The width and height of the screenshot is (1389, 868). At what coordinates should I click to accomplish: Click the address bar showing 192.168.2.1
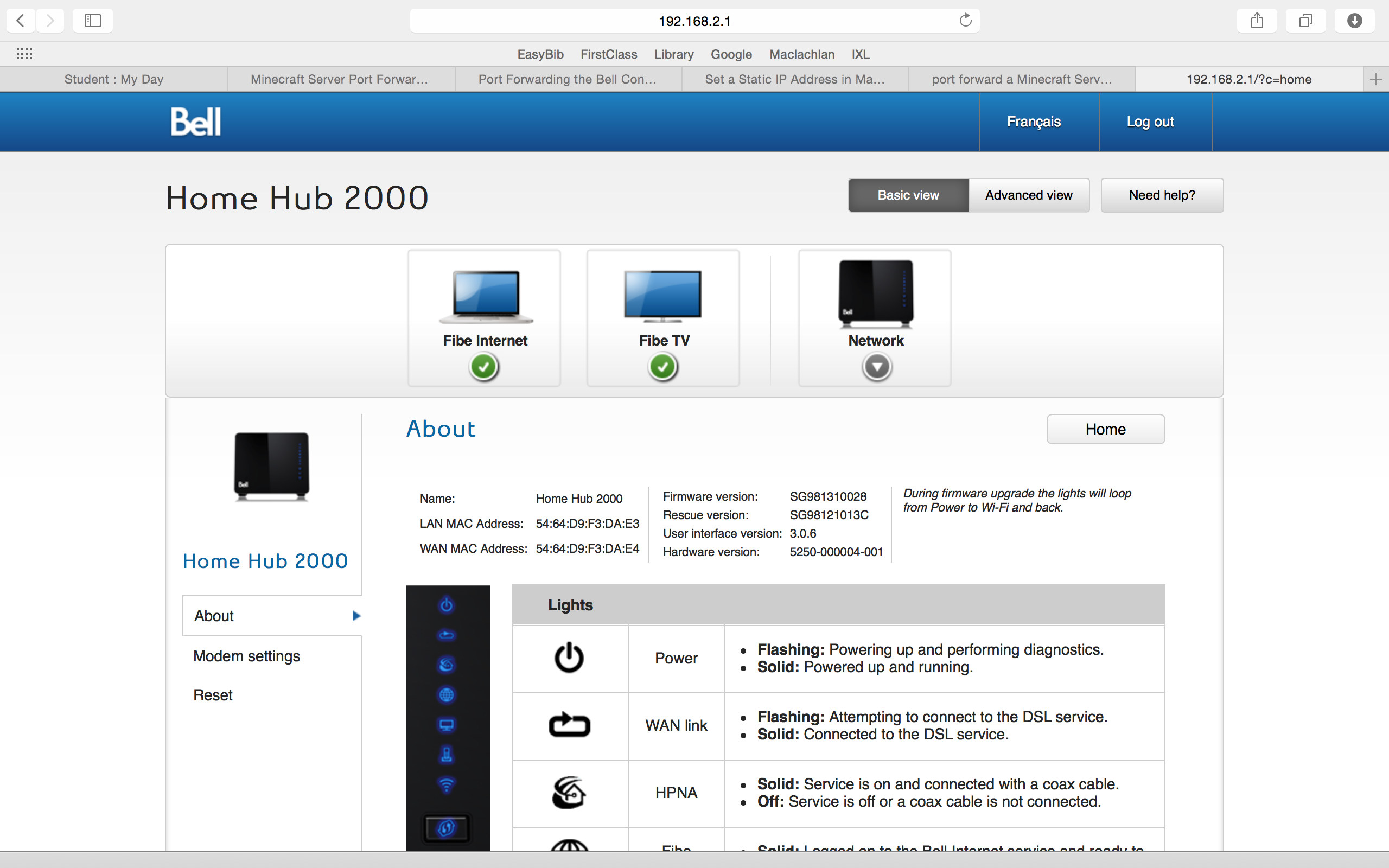point(694,21)
